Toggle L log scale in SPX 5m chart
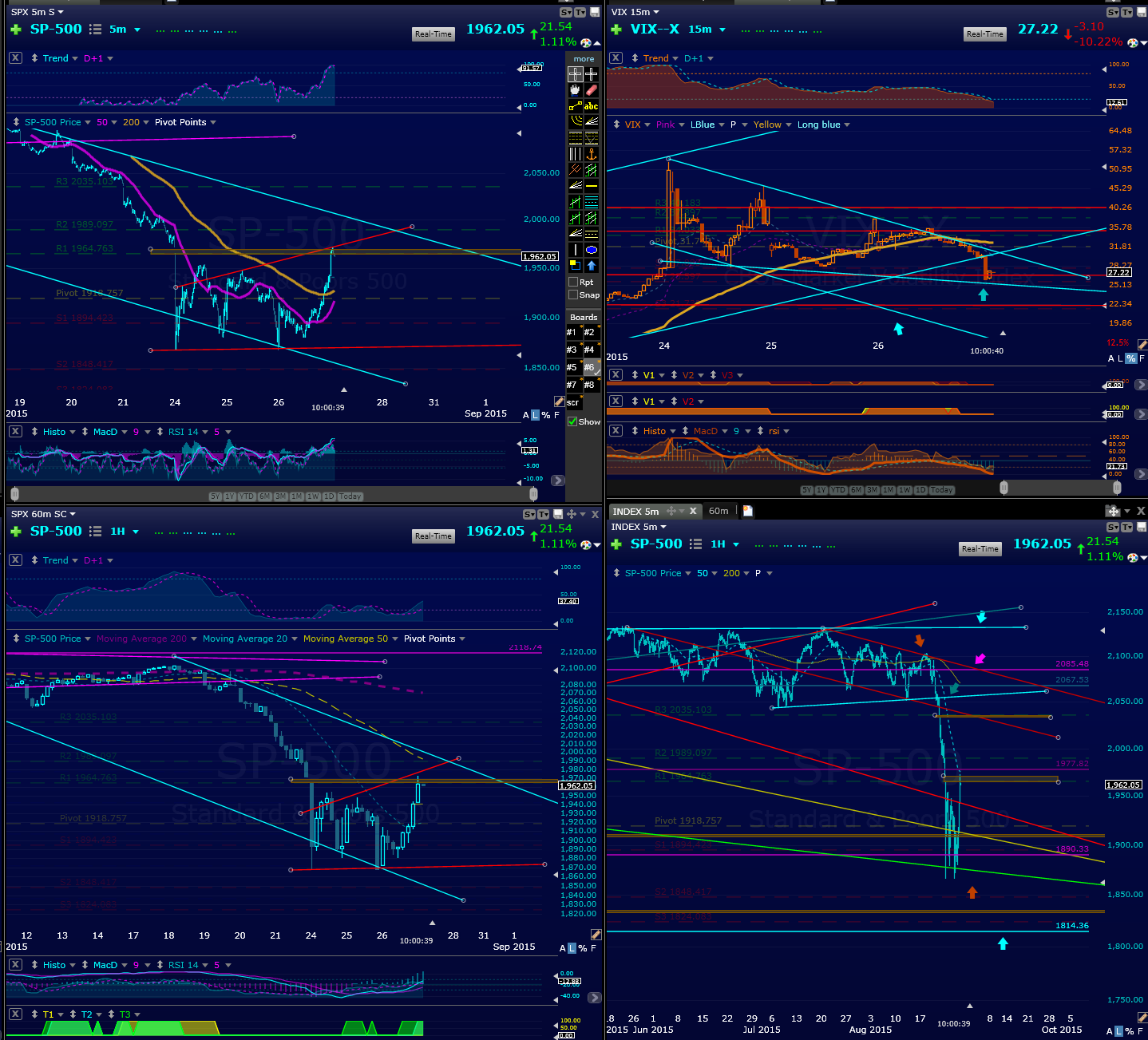The height and width of the screenshot is (1040, 1148). click(536, 415)
